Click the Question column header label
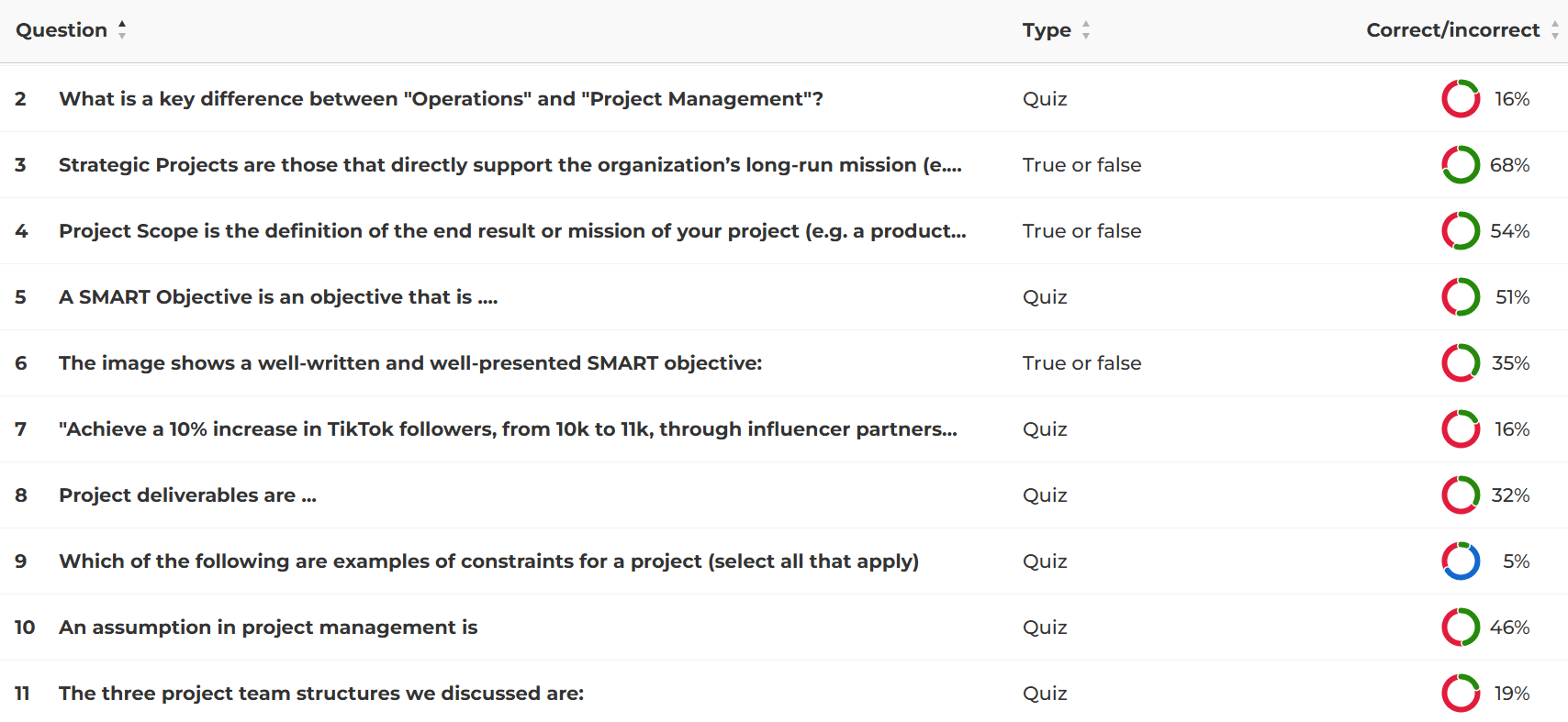1568x722 pixels. tap(62, 30)
